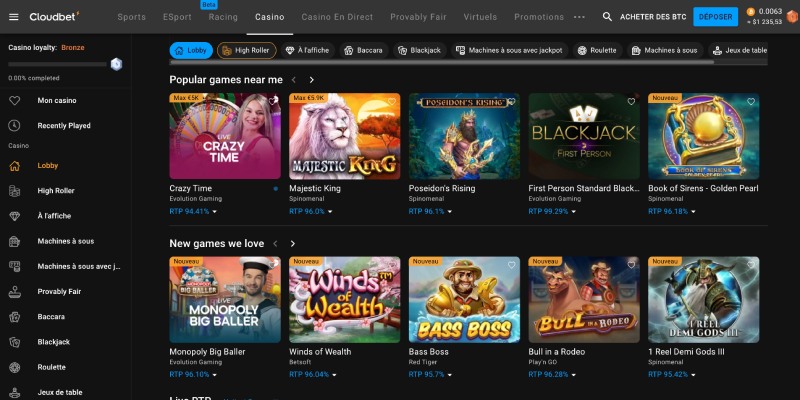Favorite Poseidon's Rising with heart icon
The height and width of the screenshot is (400, 800).
[512, 102]
